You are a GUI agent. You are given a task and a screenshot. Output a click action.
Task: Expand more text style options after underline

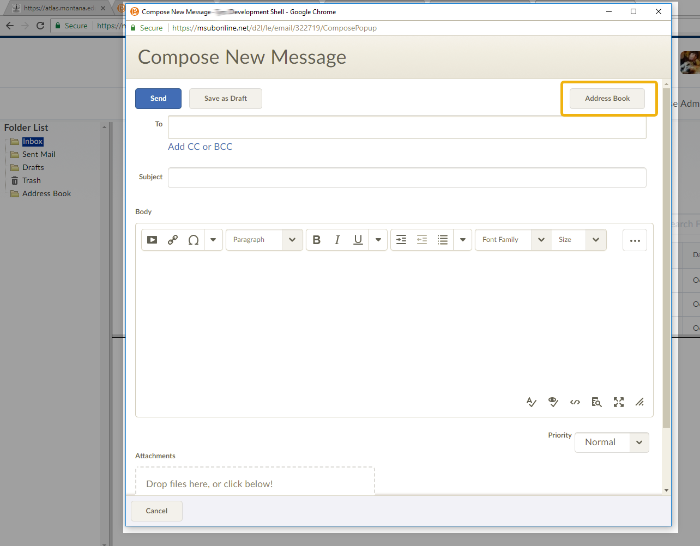click(x=378, y=240)
